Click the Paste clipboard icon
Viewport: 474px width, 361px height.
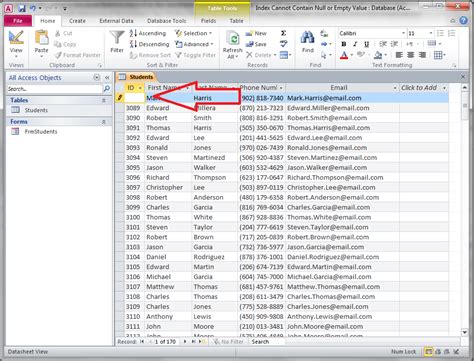click(x=41, y=37)
